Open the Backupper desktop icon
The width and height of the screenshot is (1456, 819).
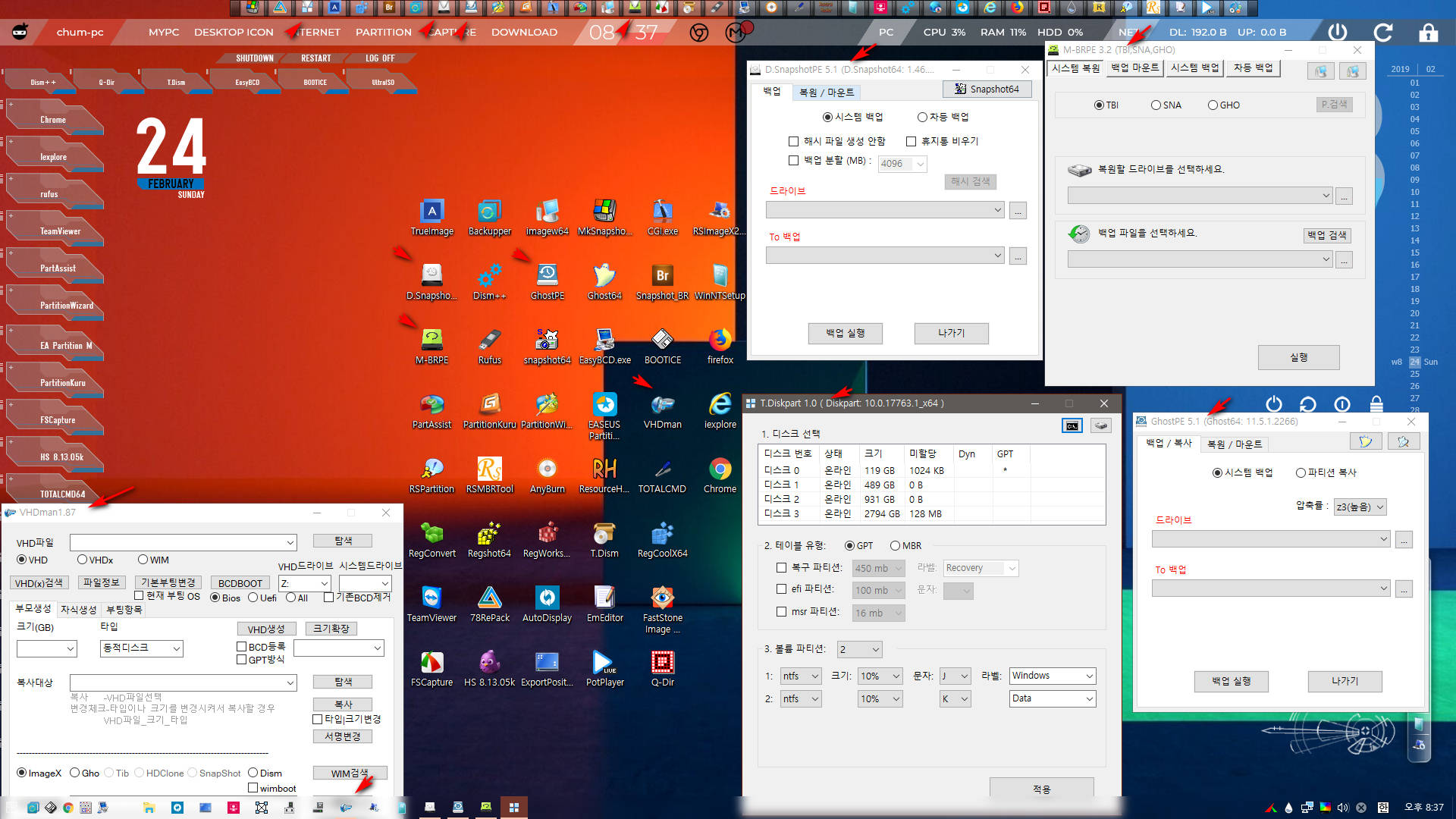[489, 218]
